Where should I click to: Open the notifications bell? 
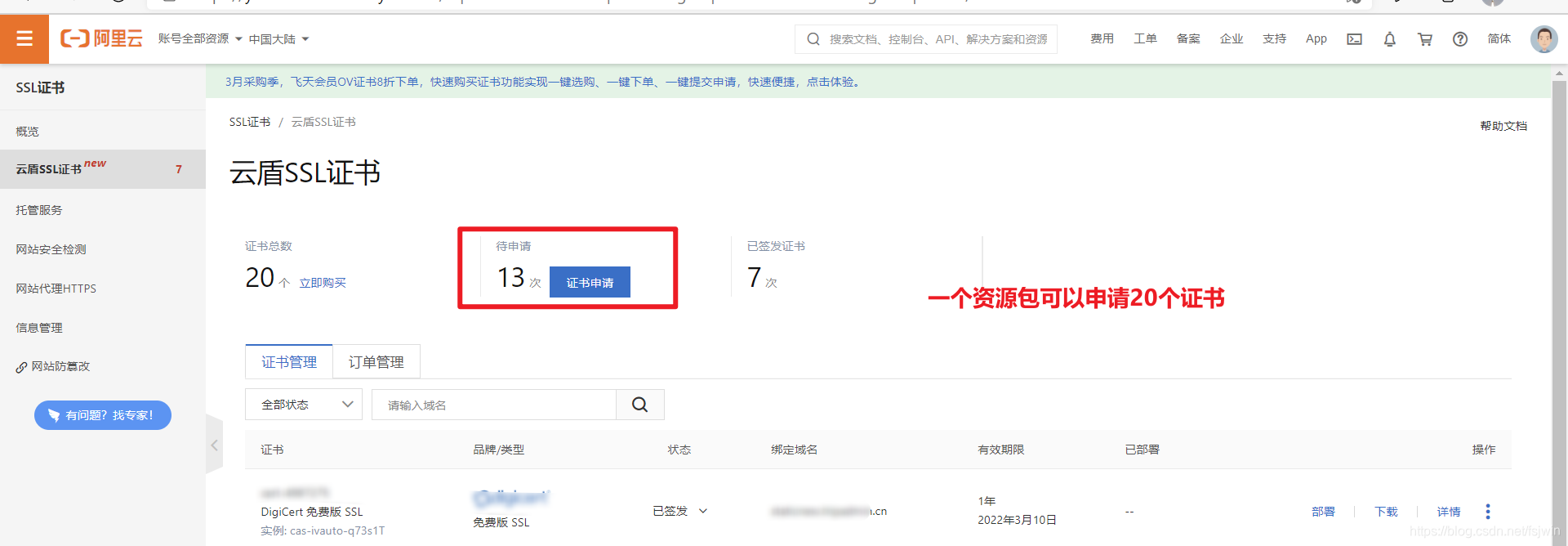coord(1389,39)
